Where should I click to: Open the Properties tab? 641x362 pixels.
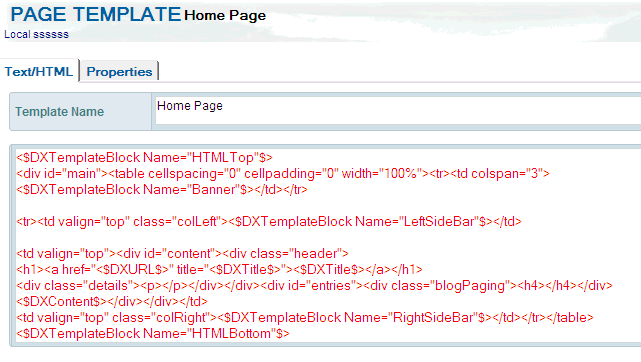click(119, 72)
